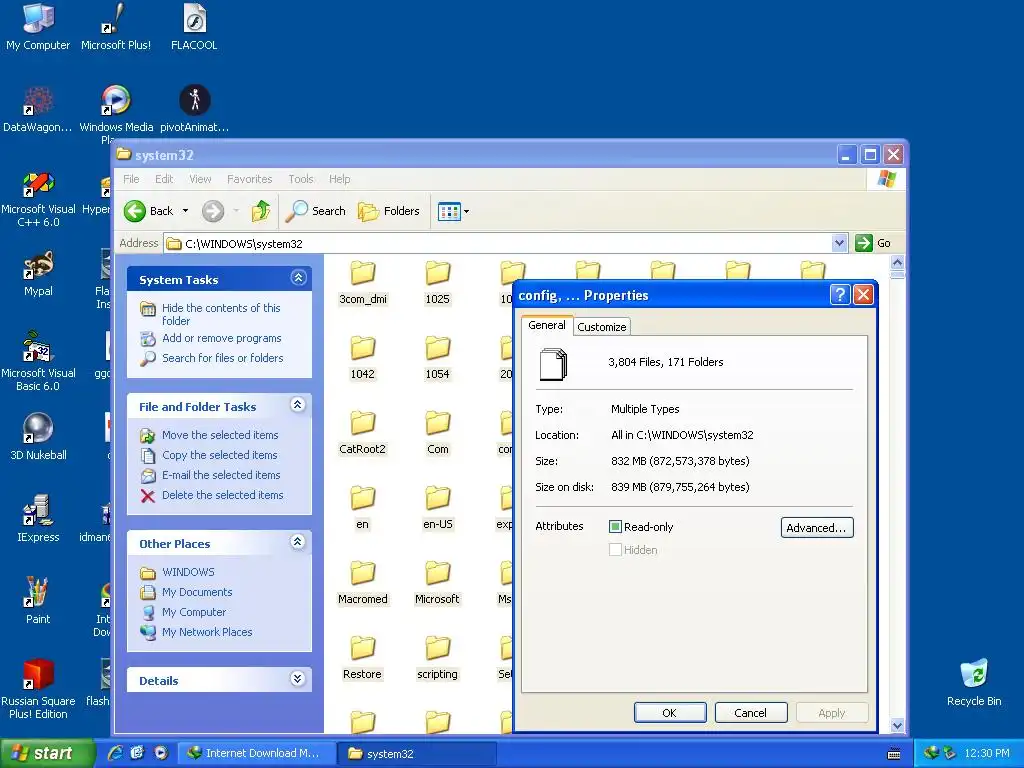Select the Com folder

[438, 432]
